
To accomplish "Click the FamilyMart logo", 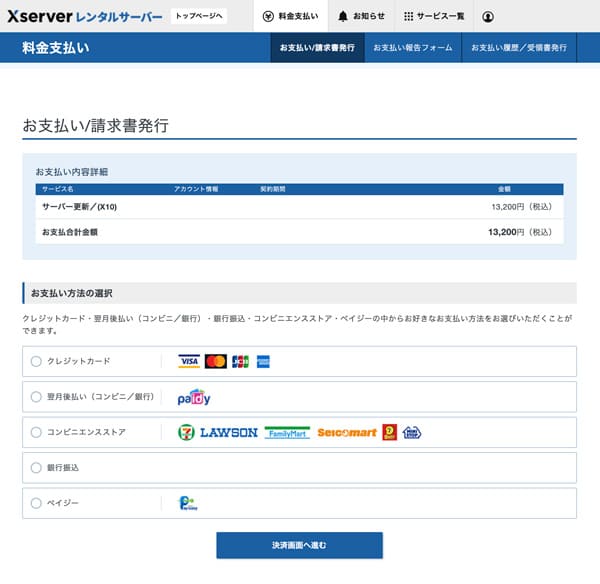I will [x=287, y=433].
